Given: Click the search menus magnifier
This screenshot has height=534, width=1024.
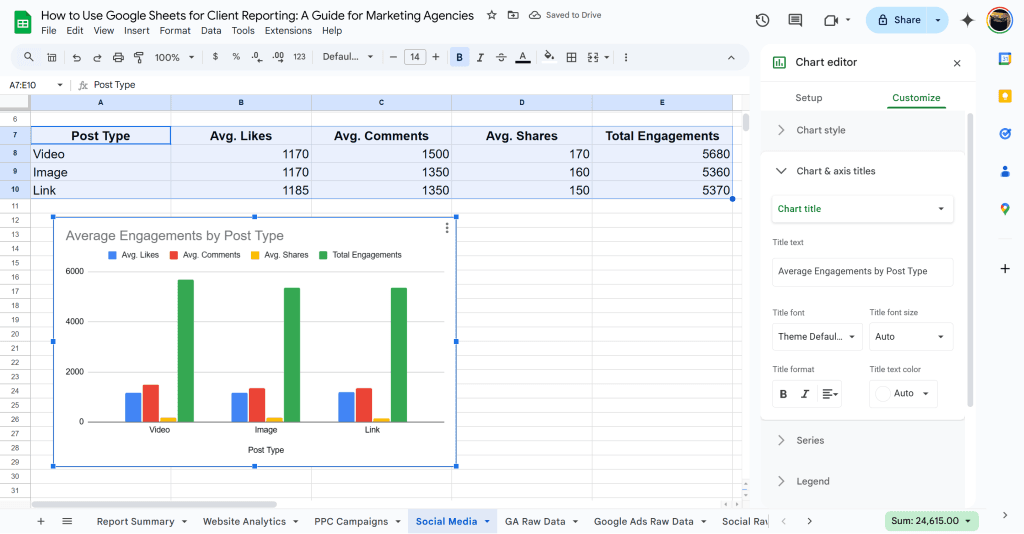Looking at the screenshot, I should (29, 57).
